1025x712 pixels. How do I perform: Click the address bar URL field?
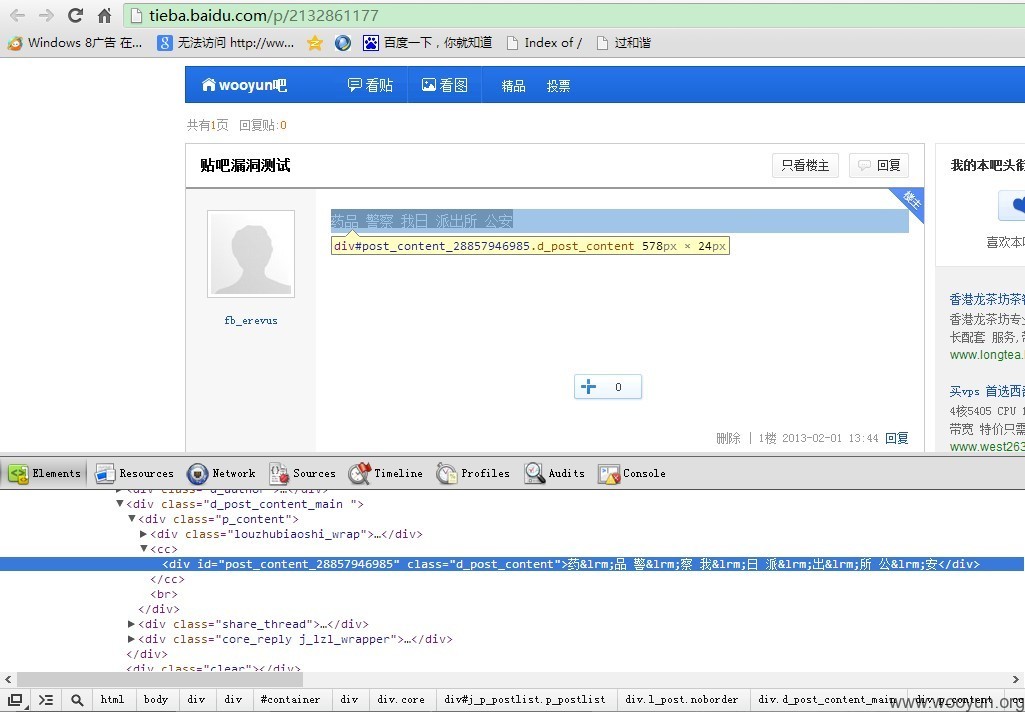tap(575, 15)
